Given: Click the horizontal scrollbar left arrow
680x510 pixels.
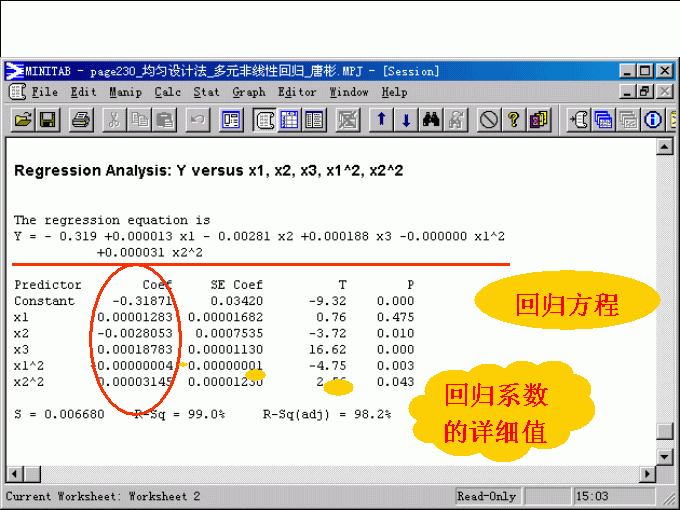Looking at the screenshot, I should pos(15,473).
